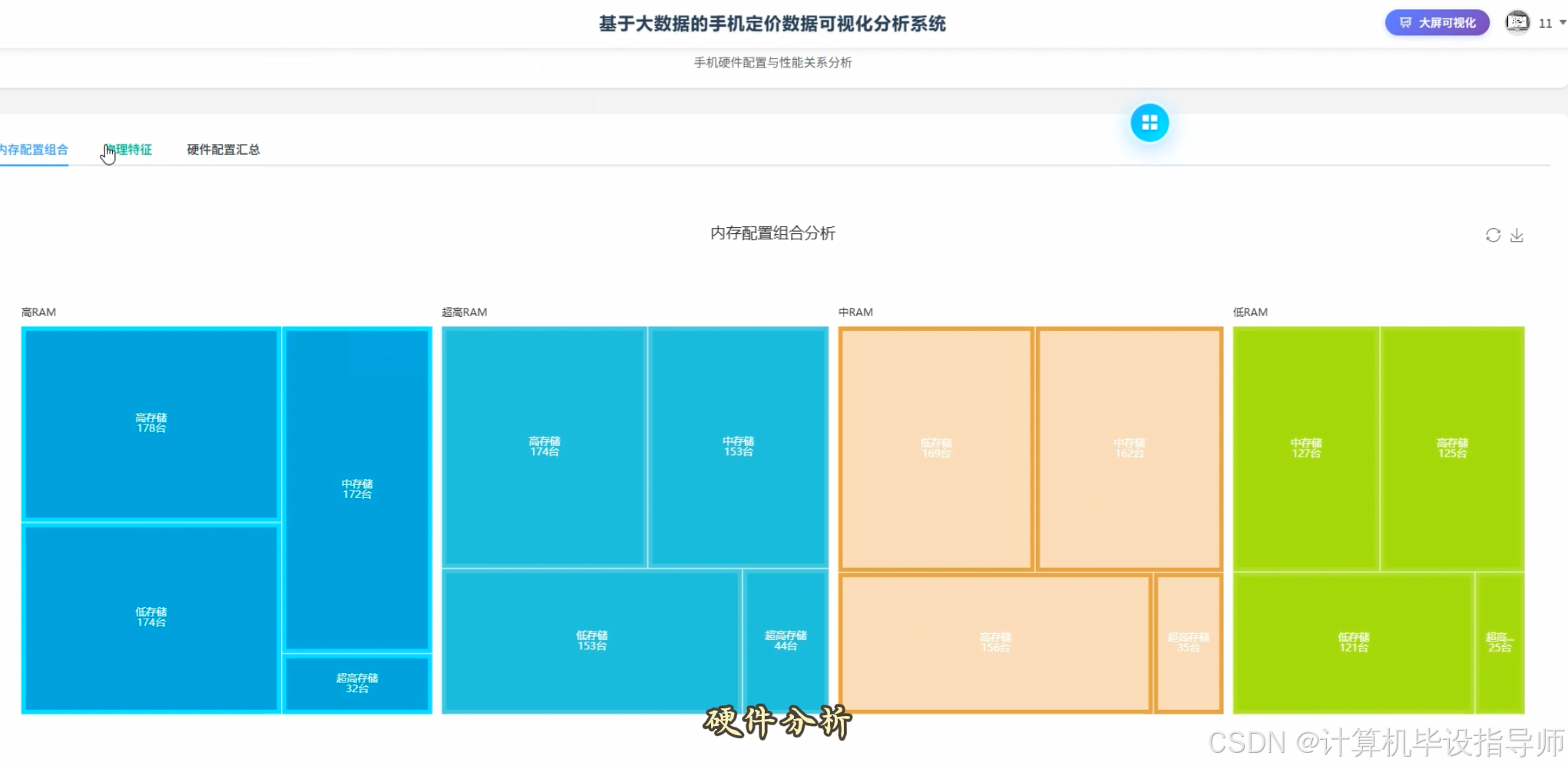Click the presentation icon inside 大屏可视化 button
This screenshot has height=769, width=1568.
click(1405, 22)
